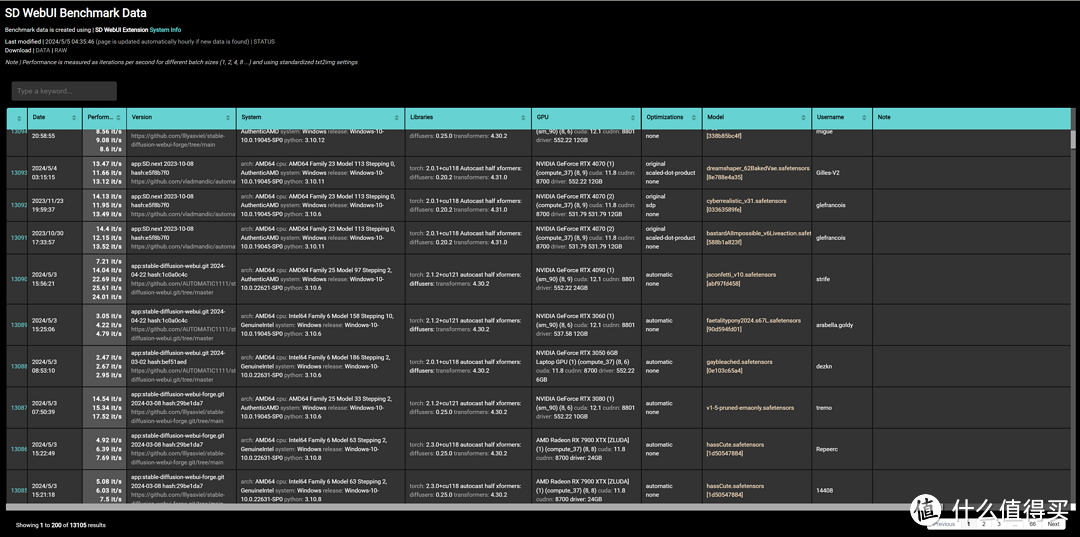Click the '17.52 it/s' performance value
The height and width of the screenshot is (537, 1080).
coord(107,416)
